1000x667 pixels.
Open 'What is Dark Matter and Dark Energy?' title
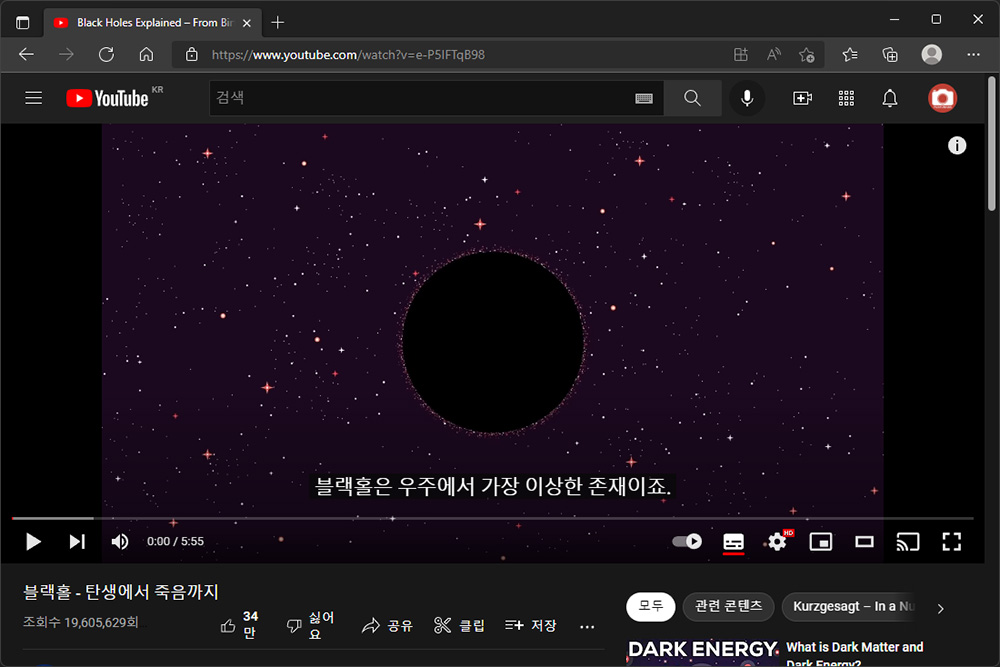tap(855, 654)
